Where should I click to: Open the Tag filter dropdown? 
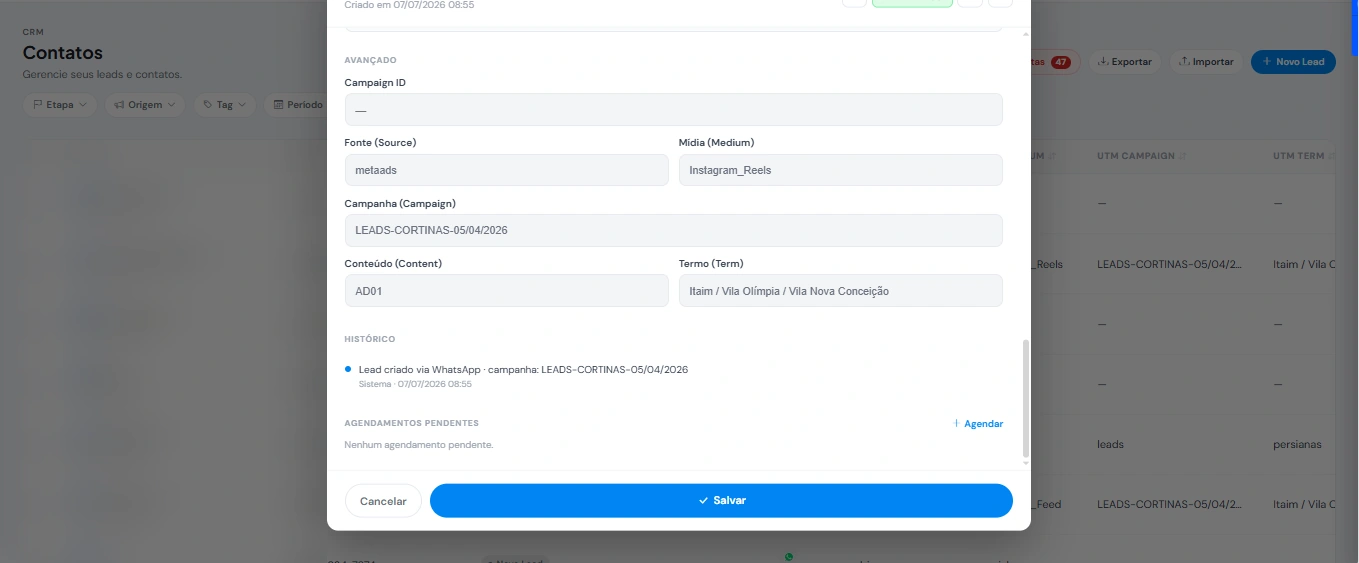point(224,104)
